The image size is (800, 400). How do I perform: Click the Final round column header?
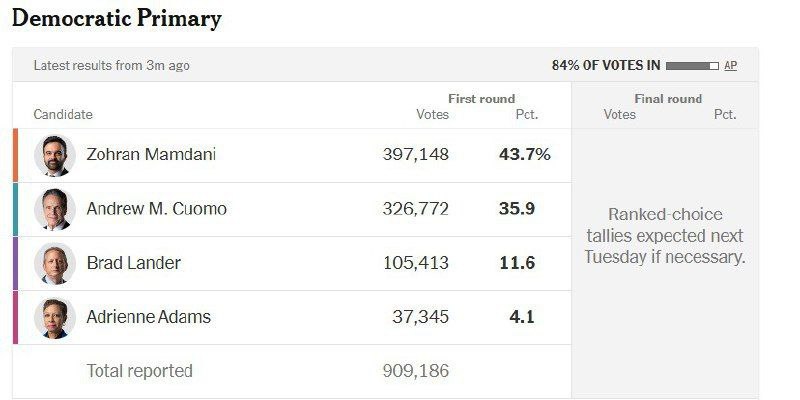tap(668, 99)
